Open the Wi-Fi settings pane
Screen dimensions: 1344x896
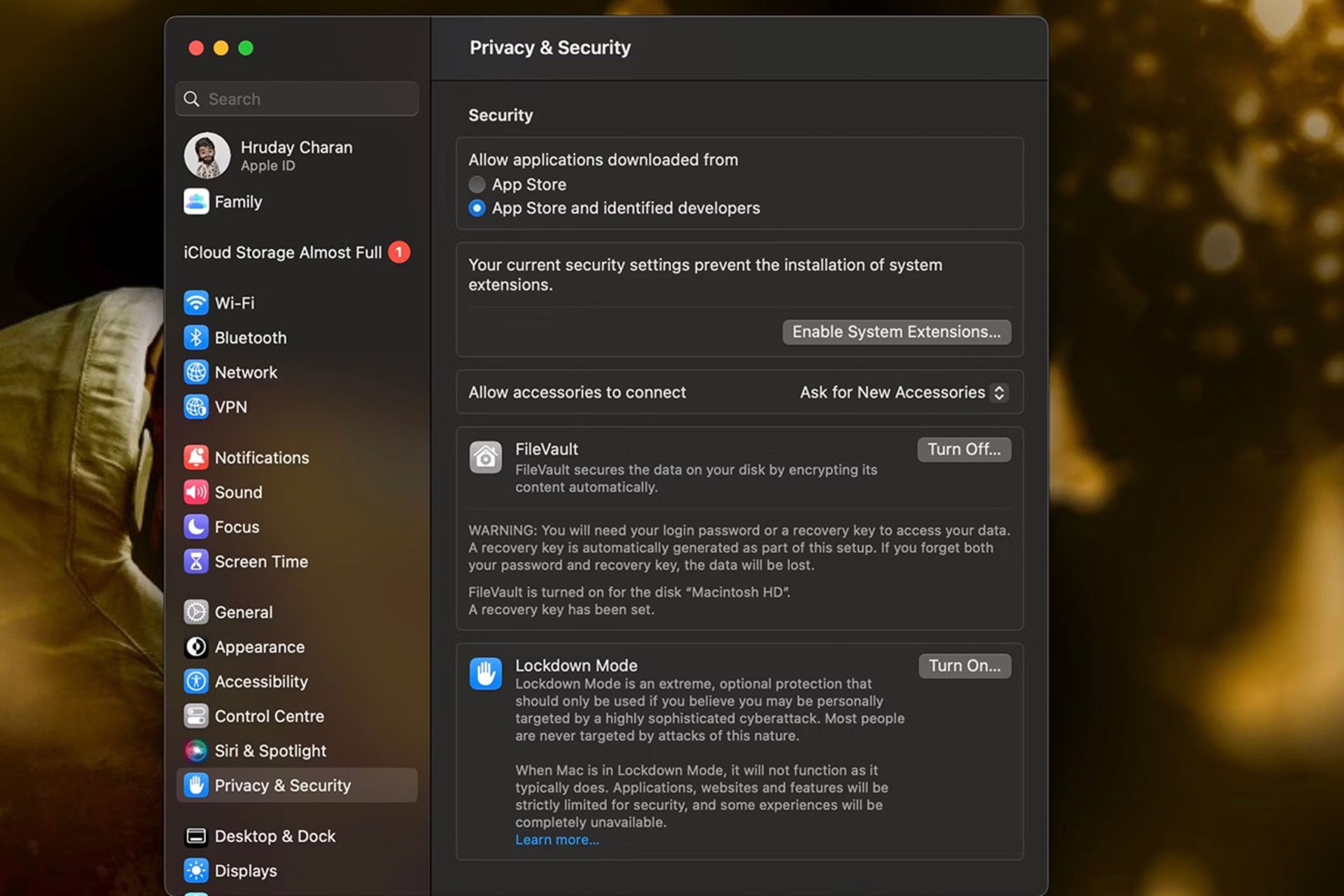[297, 303]
